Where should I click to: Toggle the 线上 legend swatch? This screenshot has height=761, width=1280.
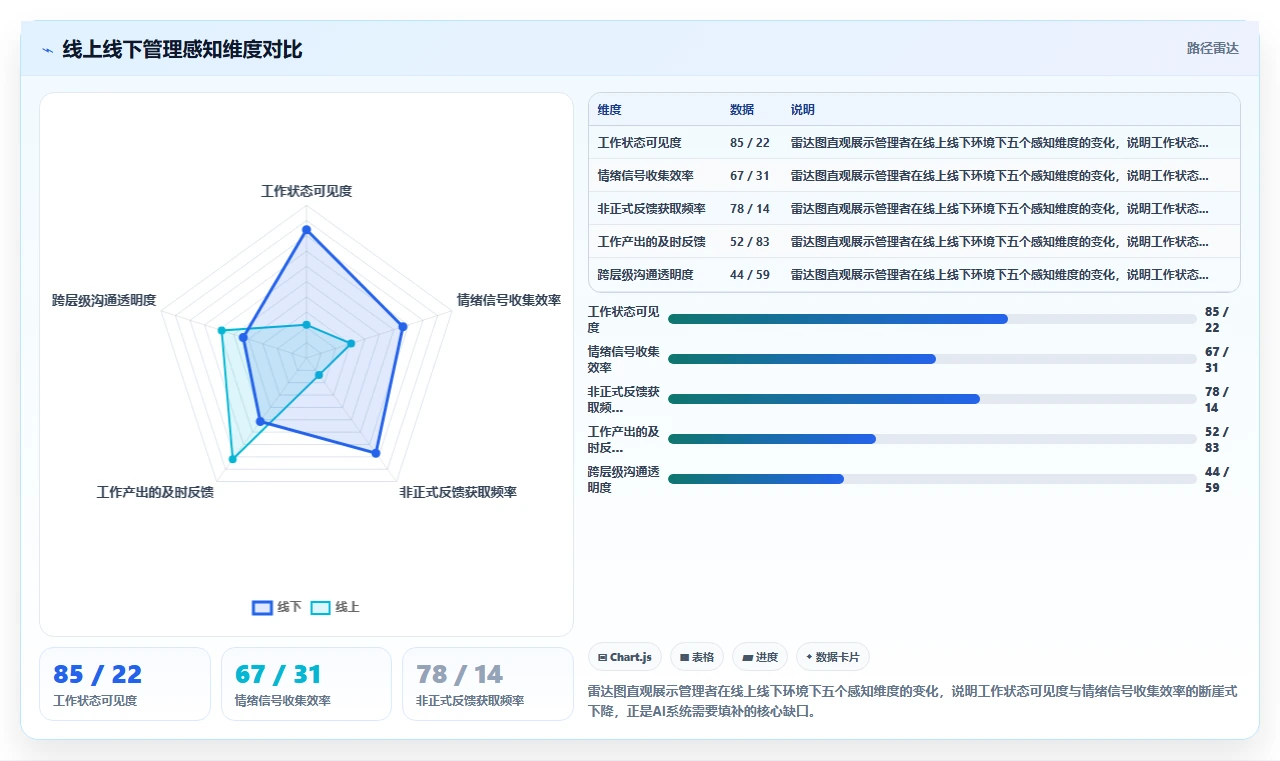pos(320,607)
